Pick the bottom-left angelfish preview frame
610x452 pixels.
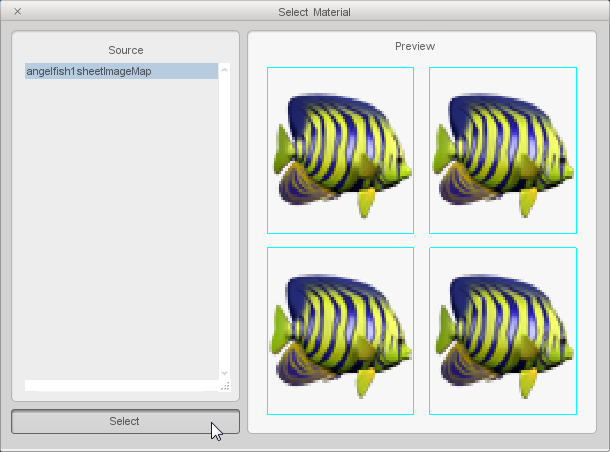point(340,331)
